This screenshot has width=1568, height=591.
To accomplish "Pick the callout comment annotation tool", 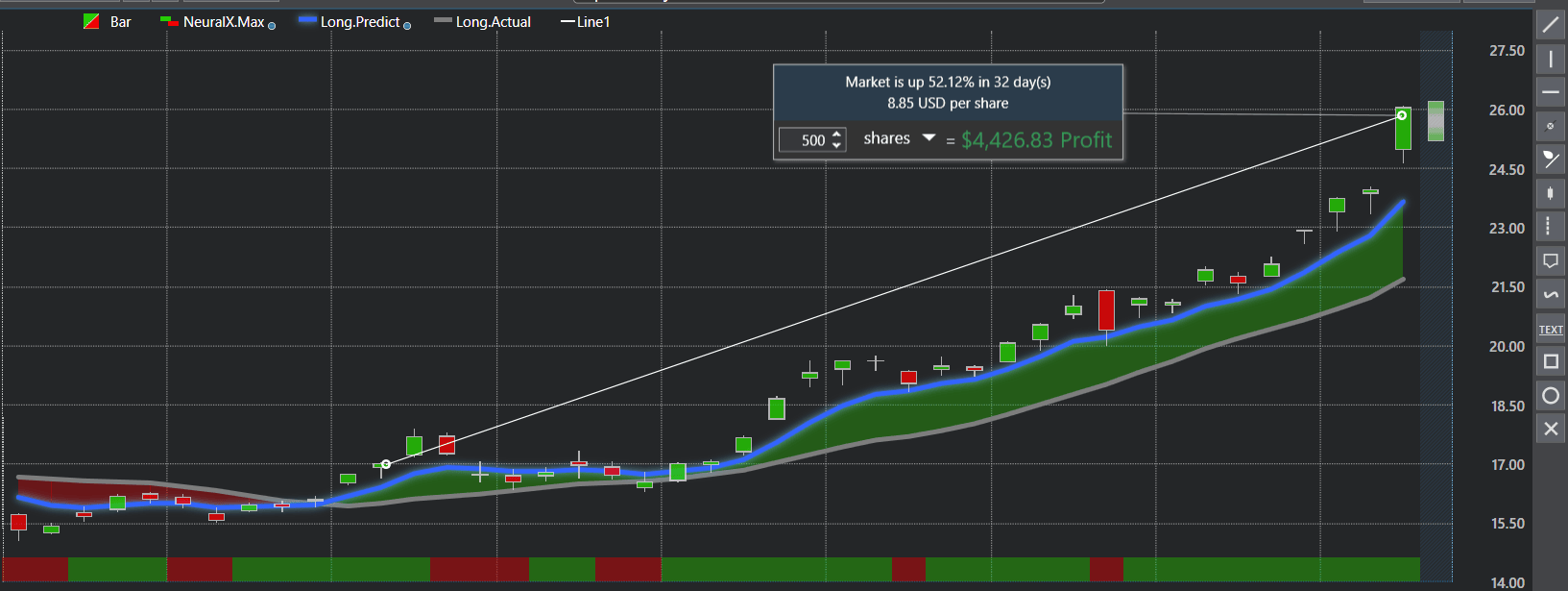I will pos(1551,260).
